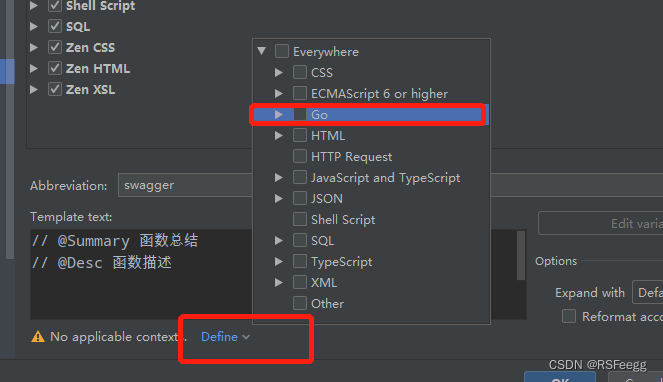Image resolution: width=663 pixels, height=382 pixels.
Task: Expand the Shell Script template group
Action: tap(34, 5)
